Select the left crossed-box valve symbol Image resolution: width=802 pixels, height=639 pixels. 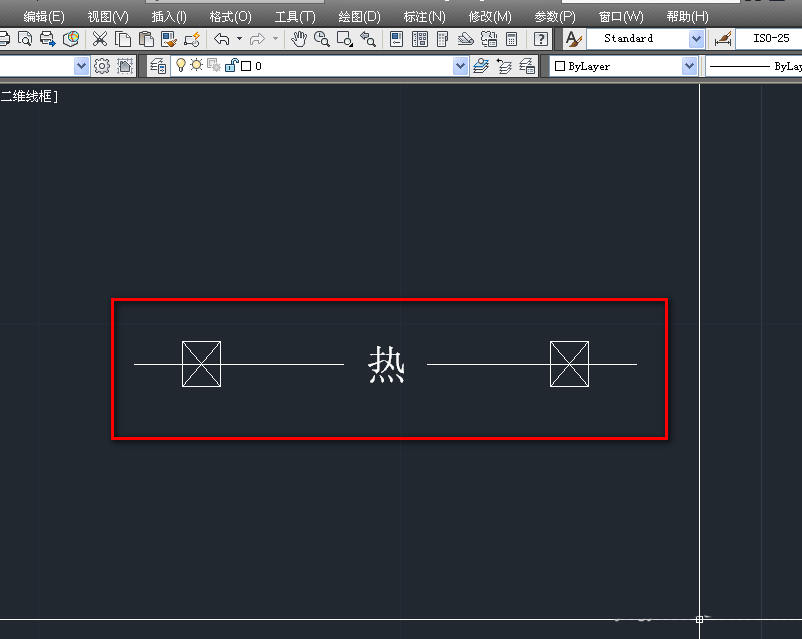tap(202, 364)
